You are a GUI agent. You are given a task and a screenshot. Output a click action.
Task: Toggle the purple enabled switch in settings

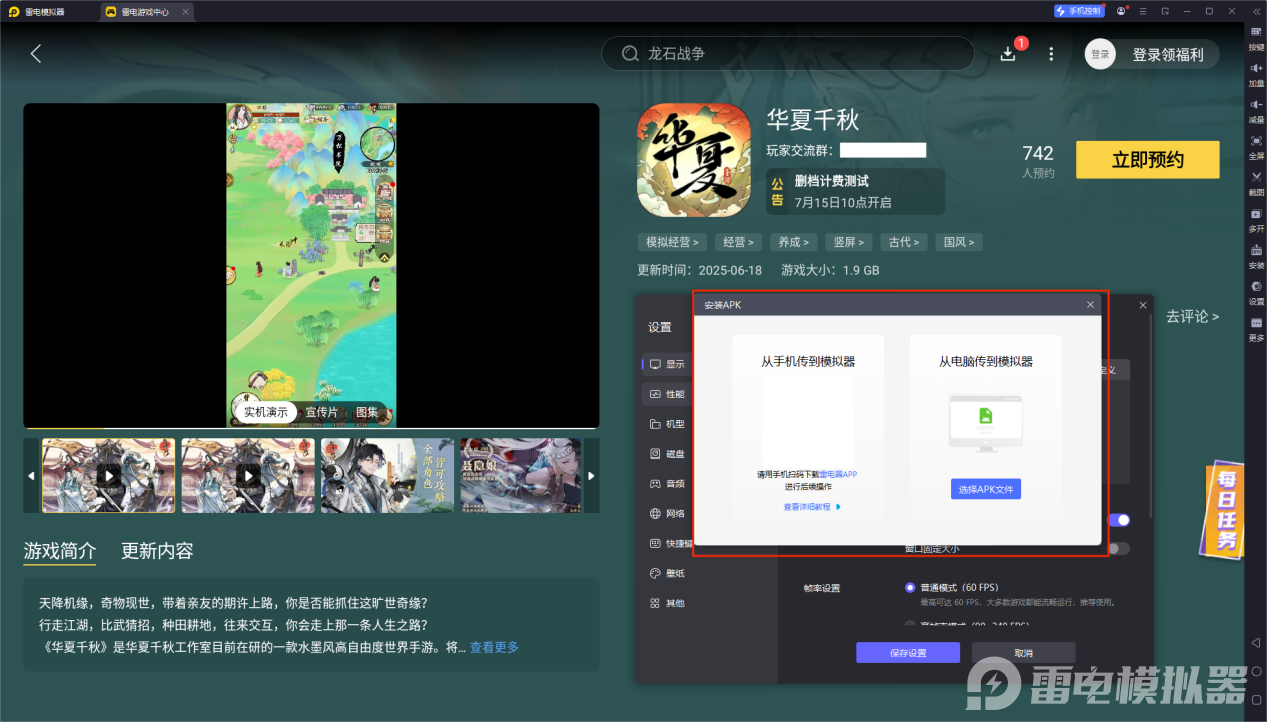(x=1120, y=520)
